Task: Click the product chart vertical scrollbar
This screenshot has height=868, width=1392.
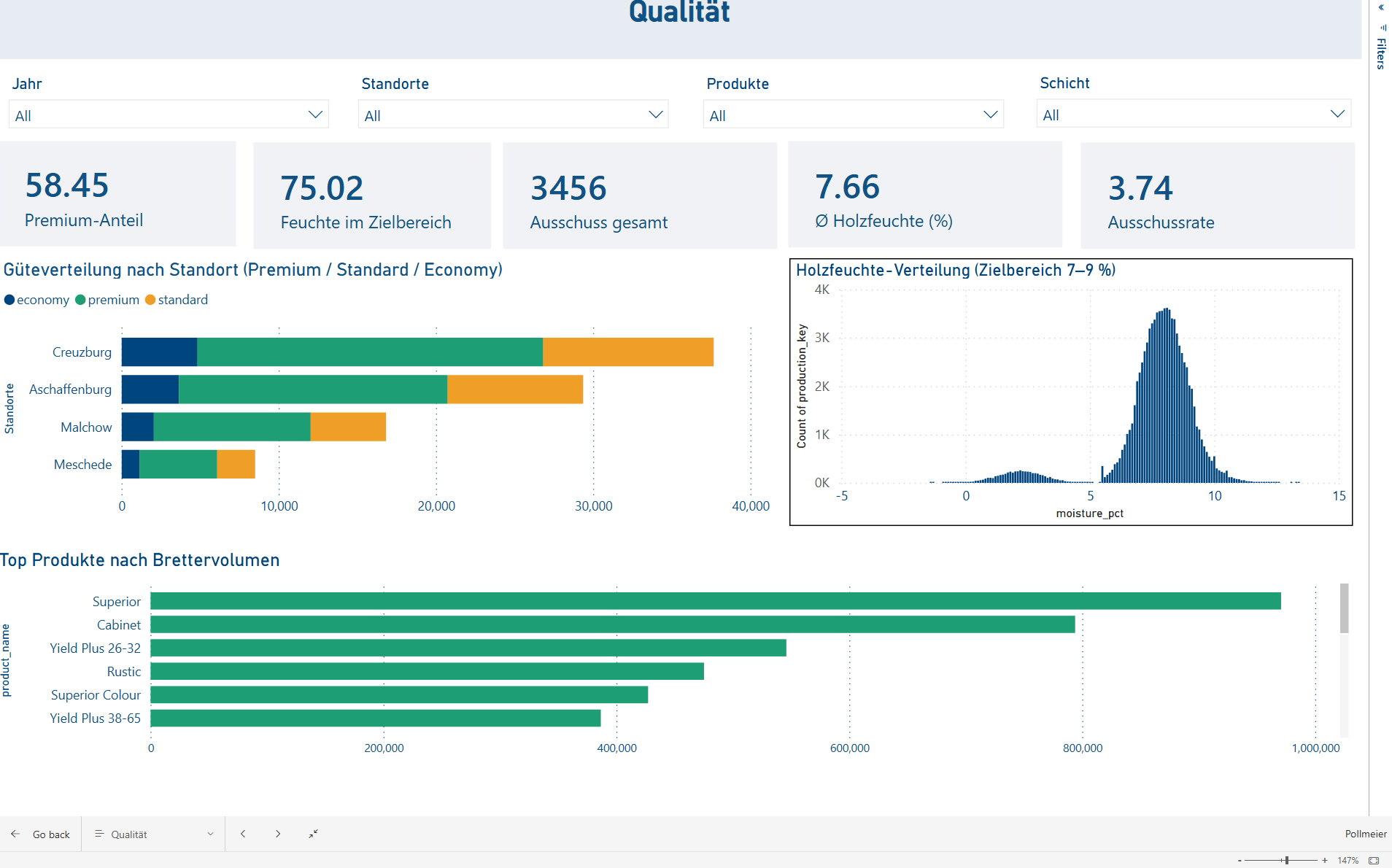Action: [1344, 608]
